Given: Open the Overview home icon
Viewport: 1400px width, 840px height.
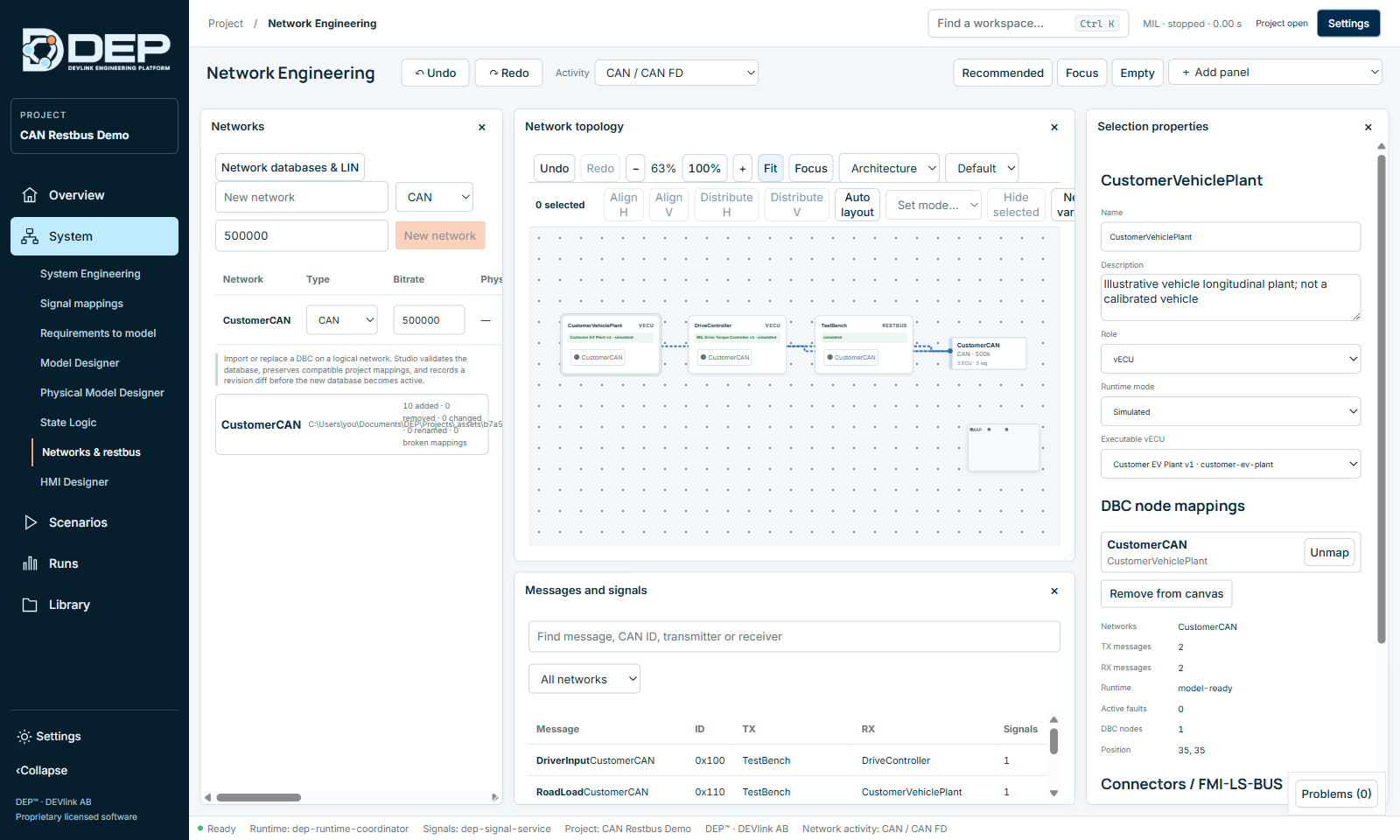Looking at the screenshot, I should [30, 195].
